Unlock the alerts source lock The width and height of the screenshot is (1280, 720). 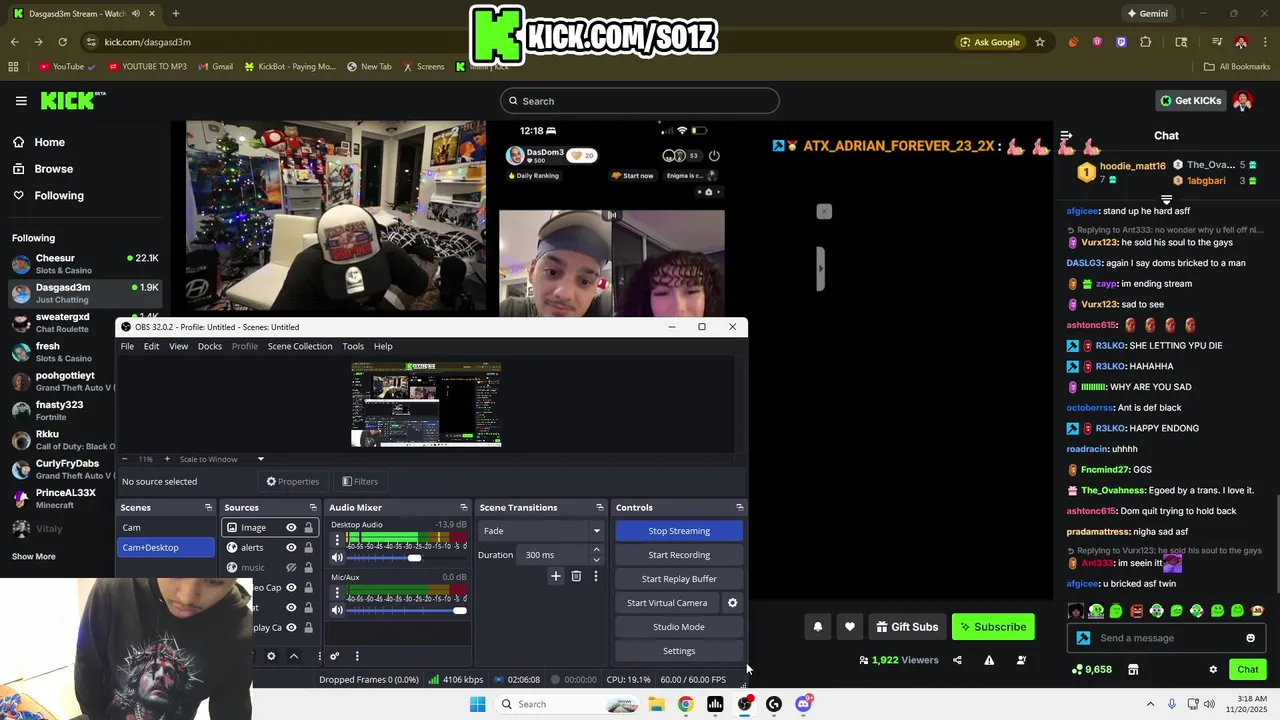308,548
